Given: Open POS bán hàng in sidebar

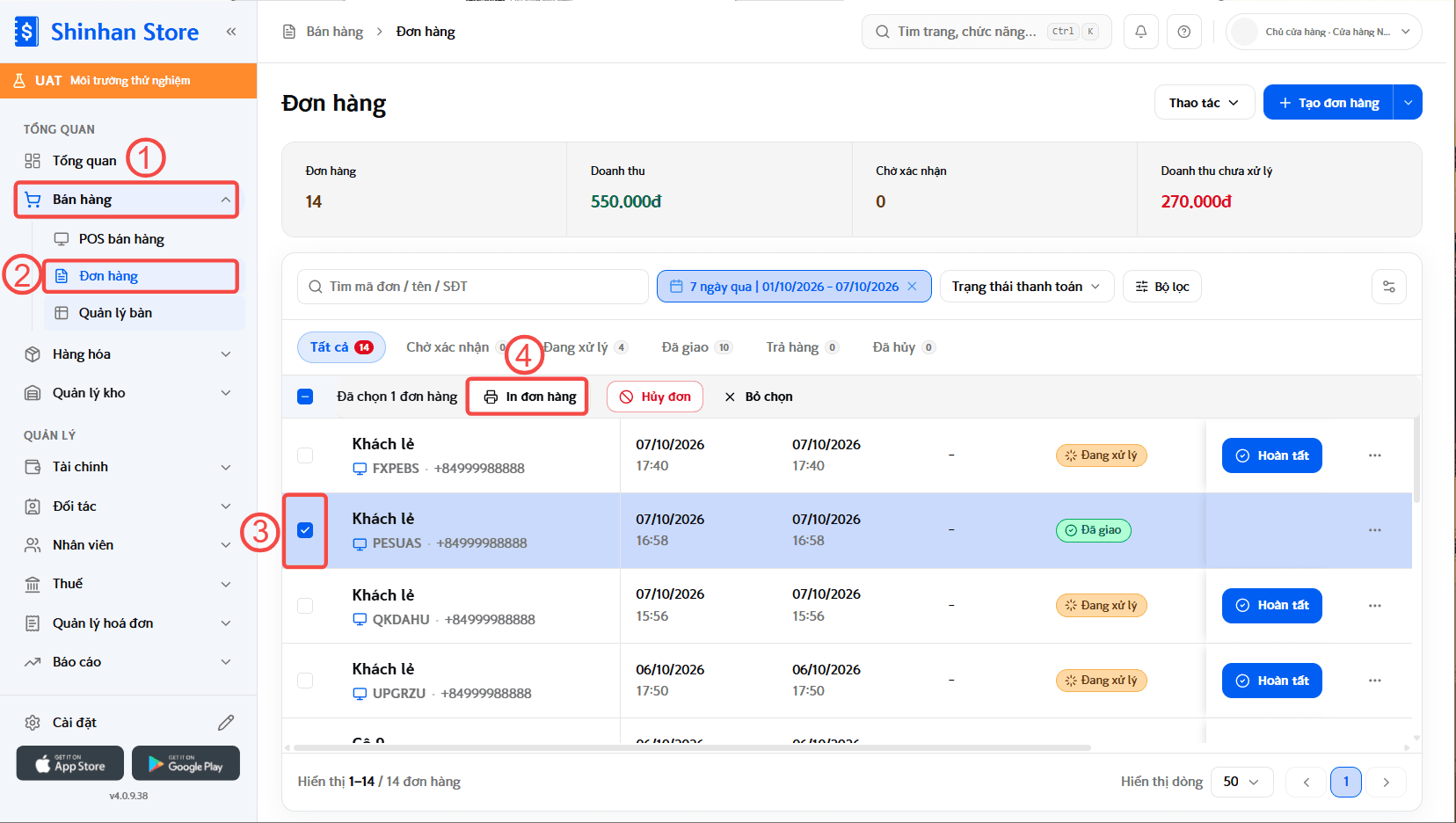Looking at the screenshot, I should 144,239.
